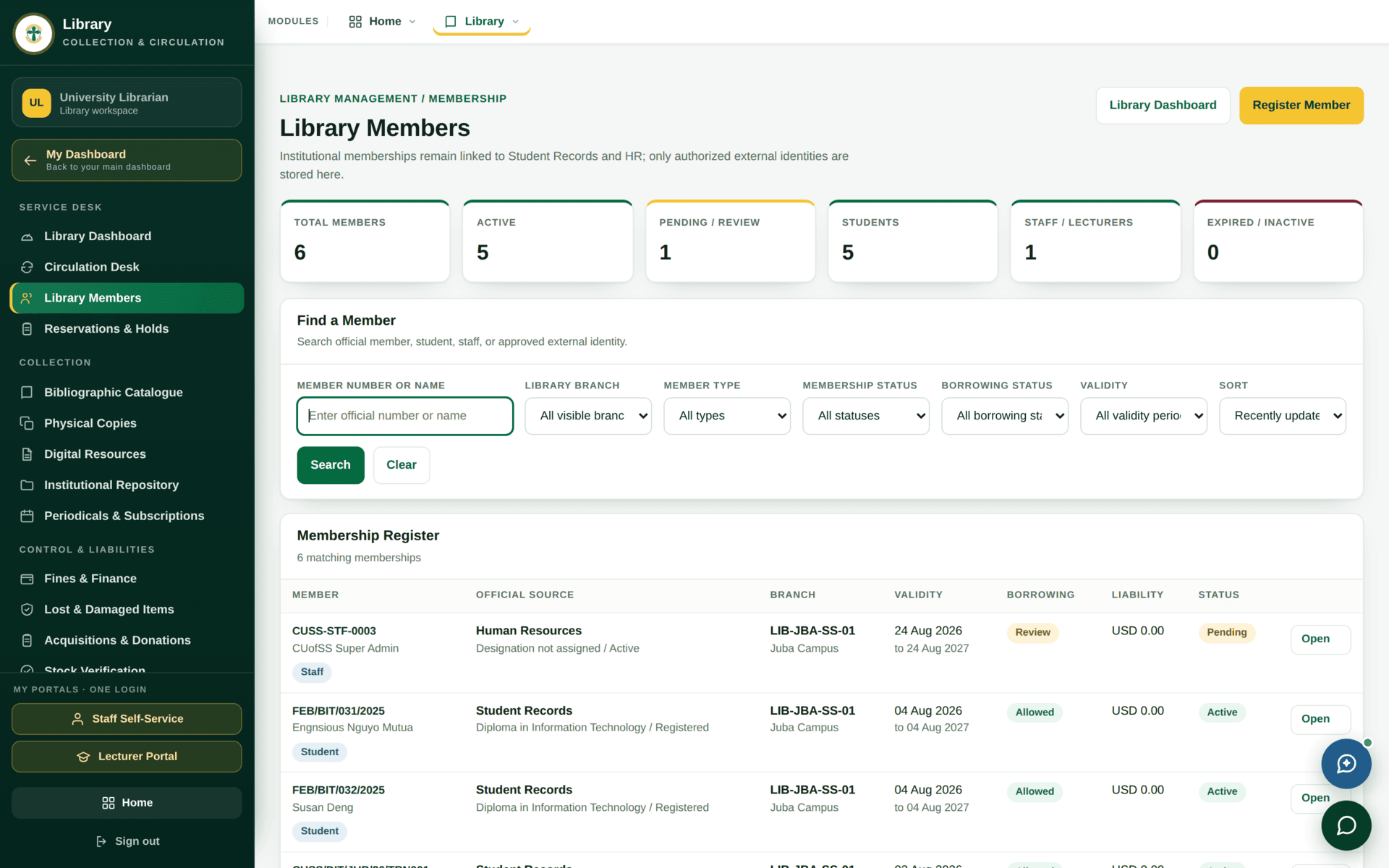Click the Periodicals & Subscriptions calendar icon
1389x868 pixels.
click(x=27, y=516)
